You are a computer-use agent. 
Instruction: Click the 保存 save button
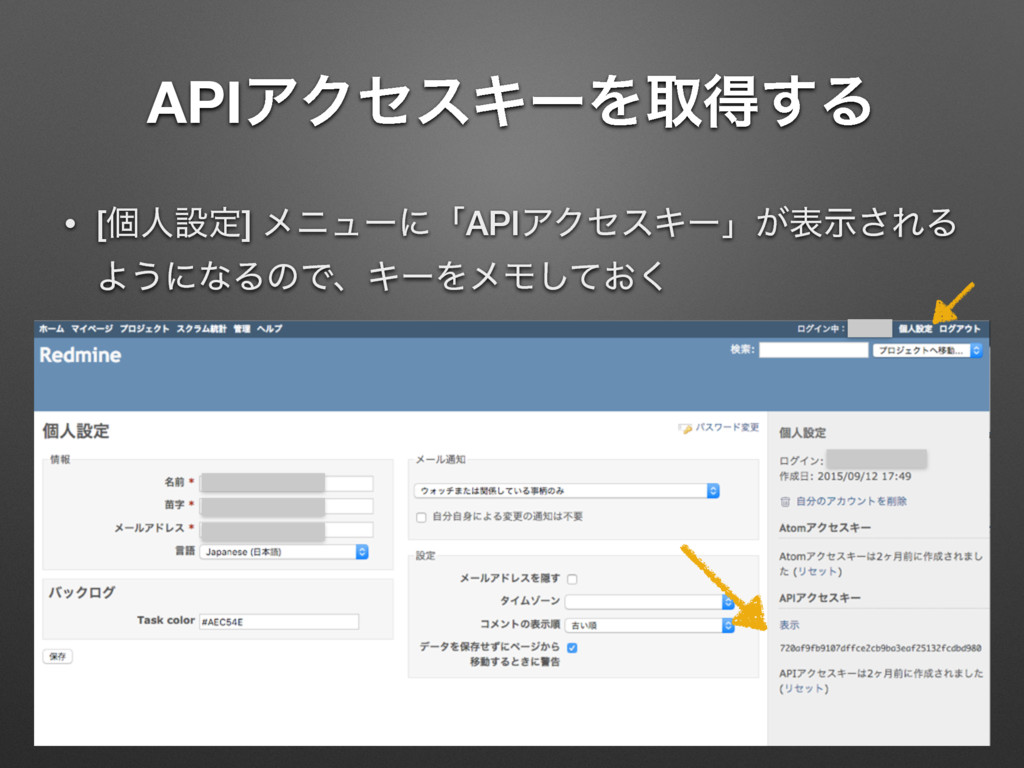(57, 656)
